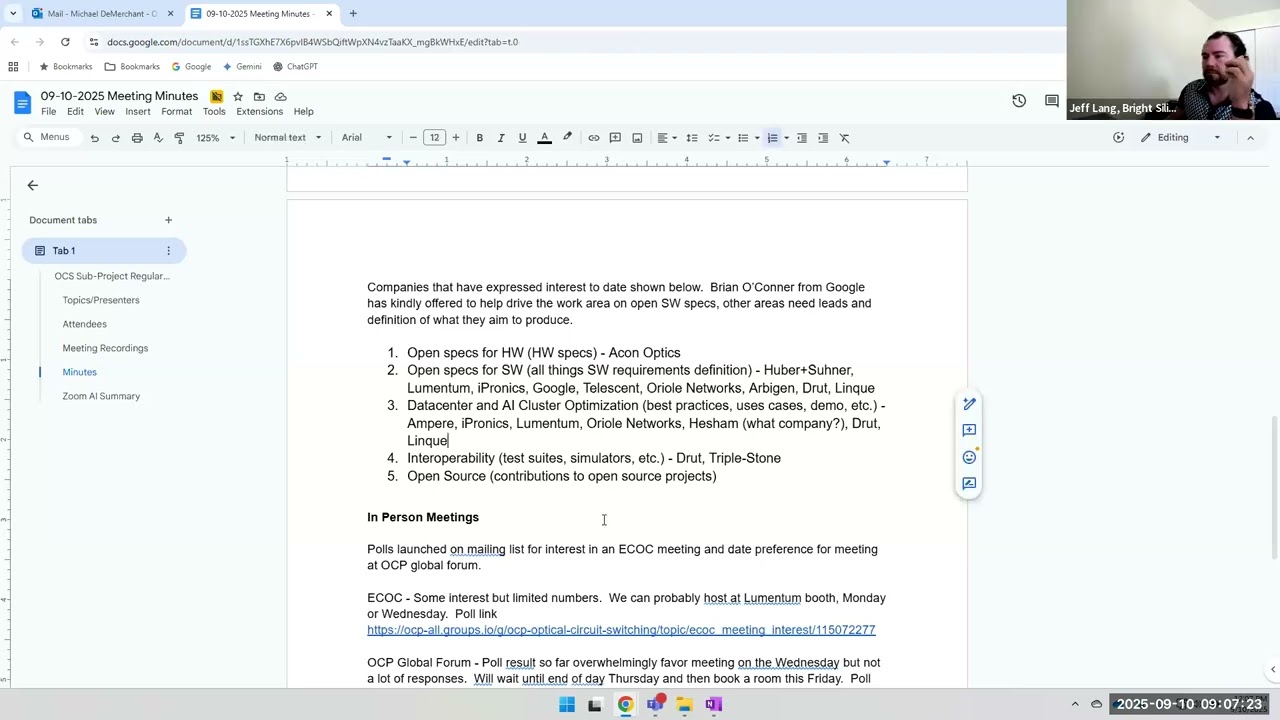Viewport: 1280px width, 720px height.
Task: Apply a bulleted list
Action: coord(742,138)
